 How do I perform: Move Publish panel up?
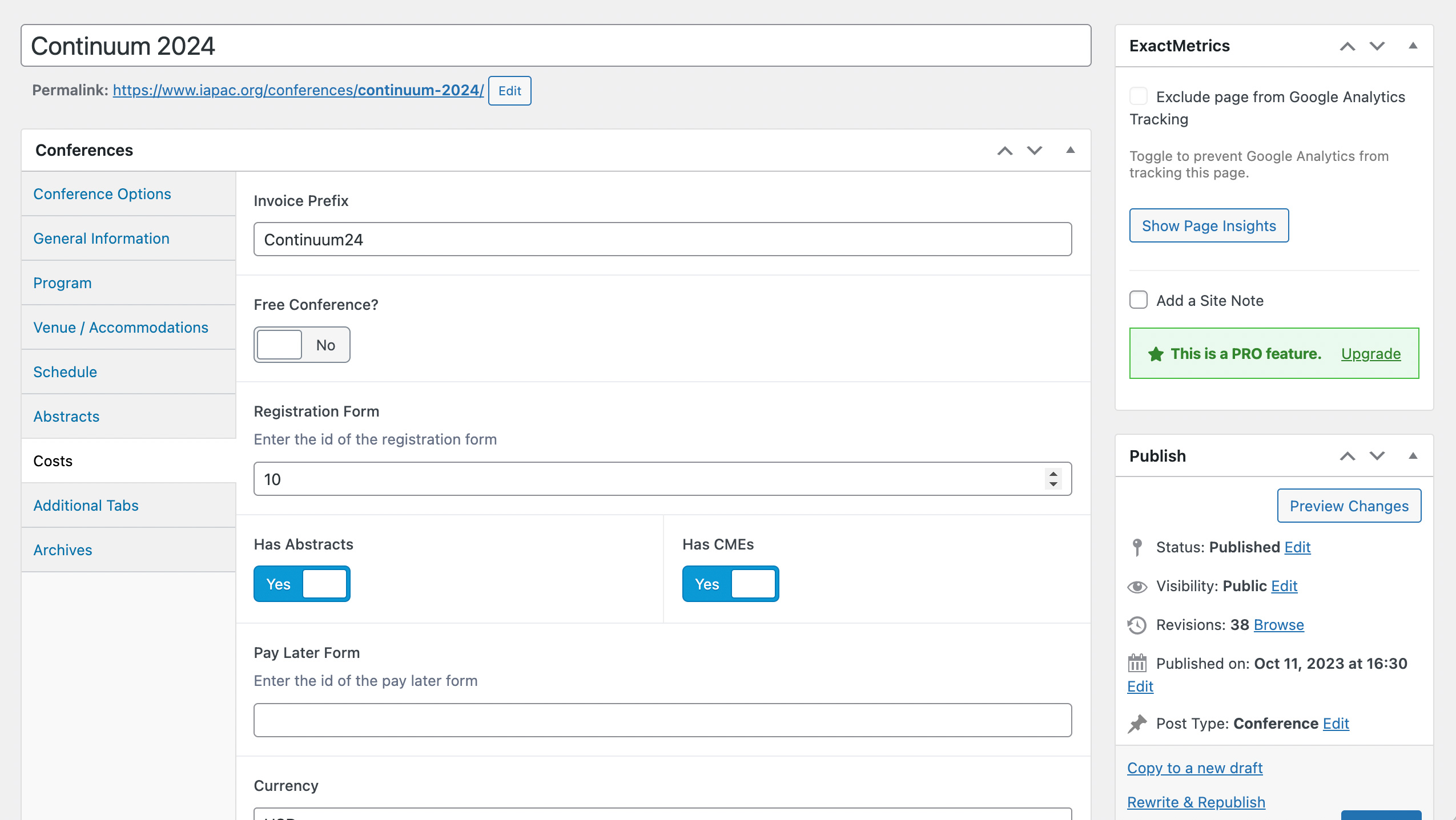point(1348,456)
